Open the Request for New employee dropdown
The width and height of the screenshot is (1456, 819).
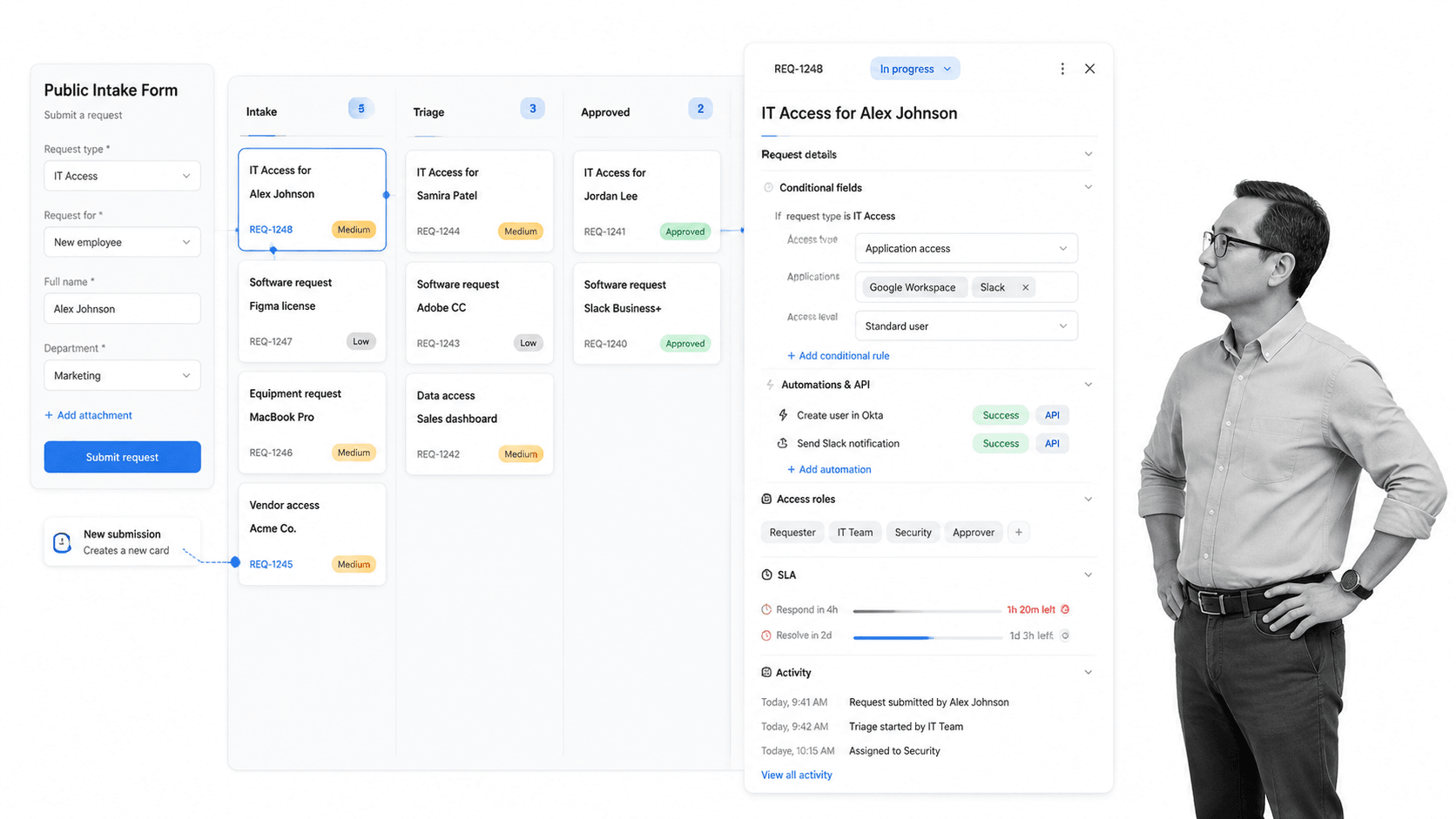(x=122, y=242)
